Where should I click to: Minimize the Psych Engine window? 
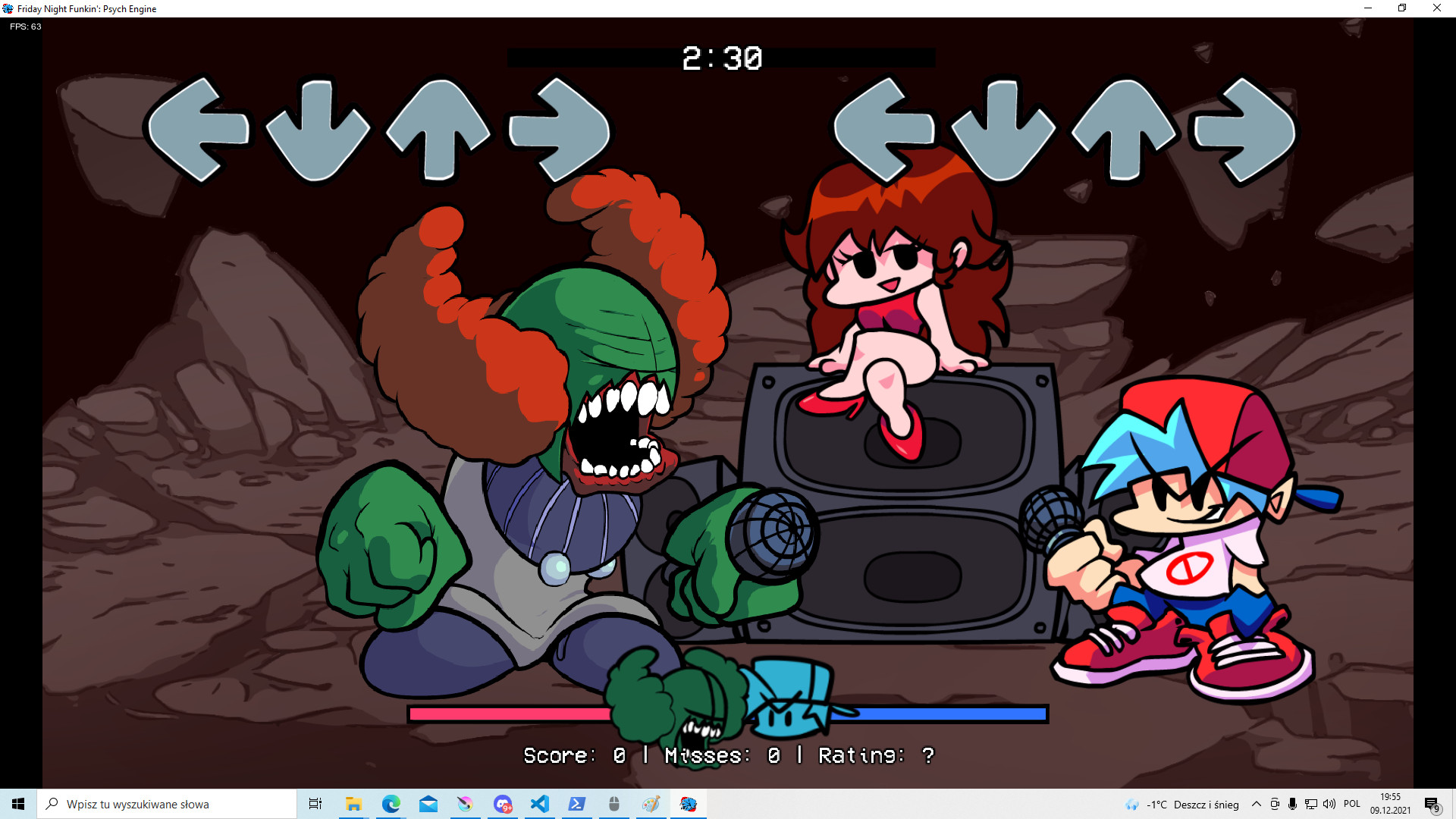1368,8
